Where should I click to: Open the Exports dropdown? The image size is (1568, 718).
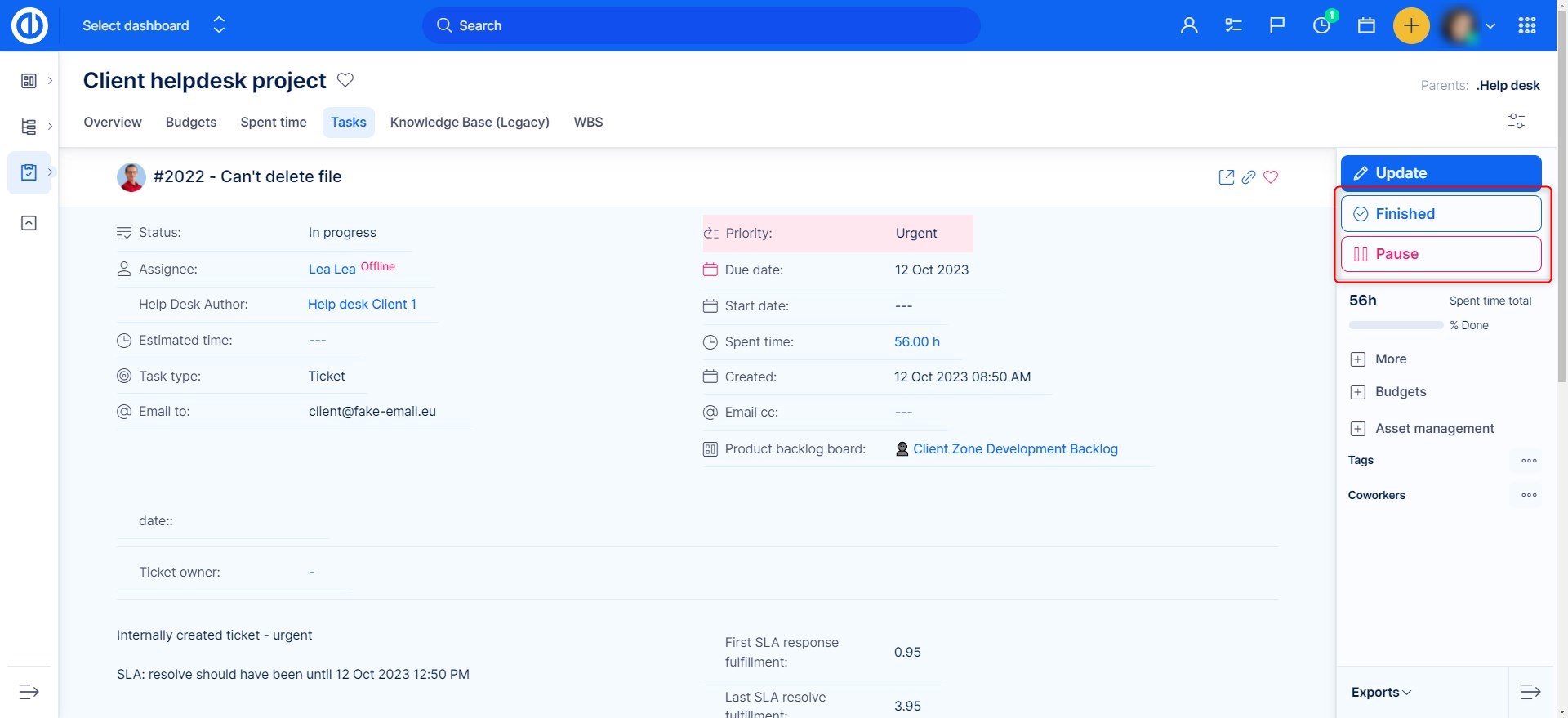(1381, 692)
